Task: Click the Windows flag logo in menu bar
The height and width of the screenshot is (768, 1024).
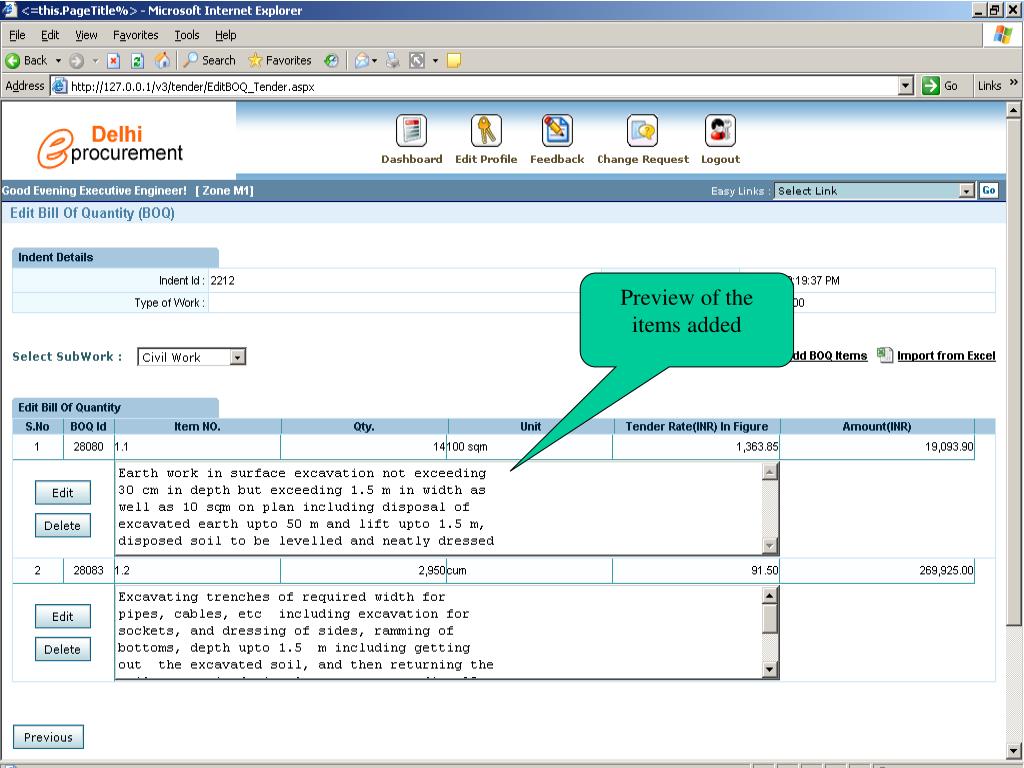Action: (x=1002, y=35)
